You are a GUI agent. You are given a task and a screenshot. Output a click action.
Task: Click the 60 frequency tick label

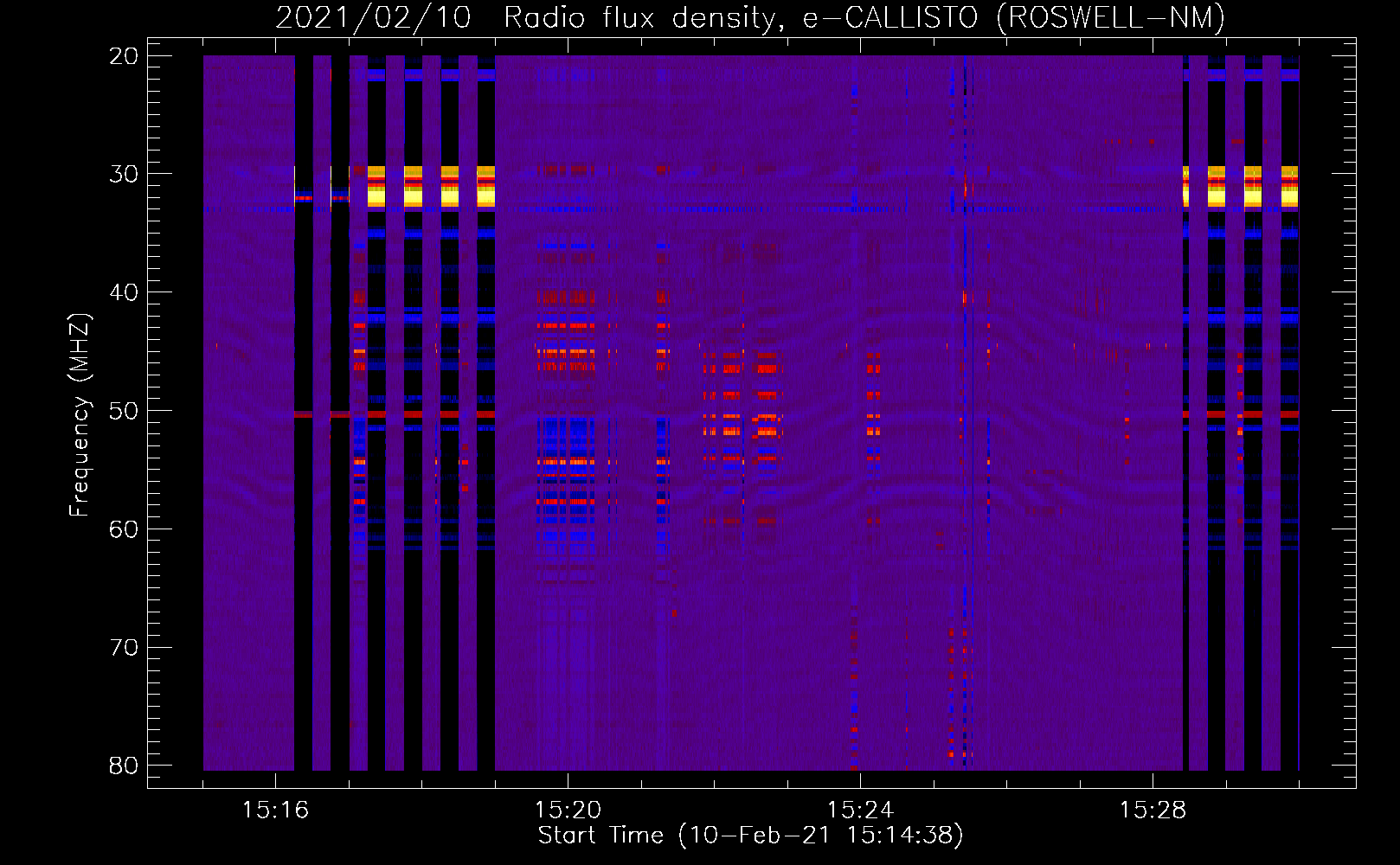point(124,529)
